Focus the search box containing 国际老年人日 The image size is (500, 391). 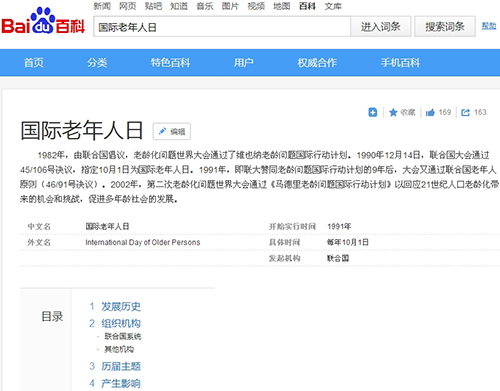pyautogui.click(x=222, y=27)
